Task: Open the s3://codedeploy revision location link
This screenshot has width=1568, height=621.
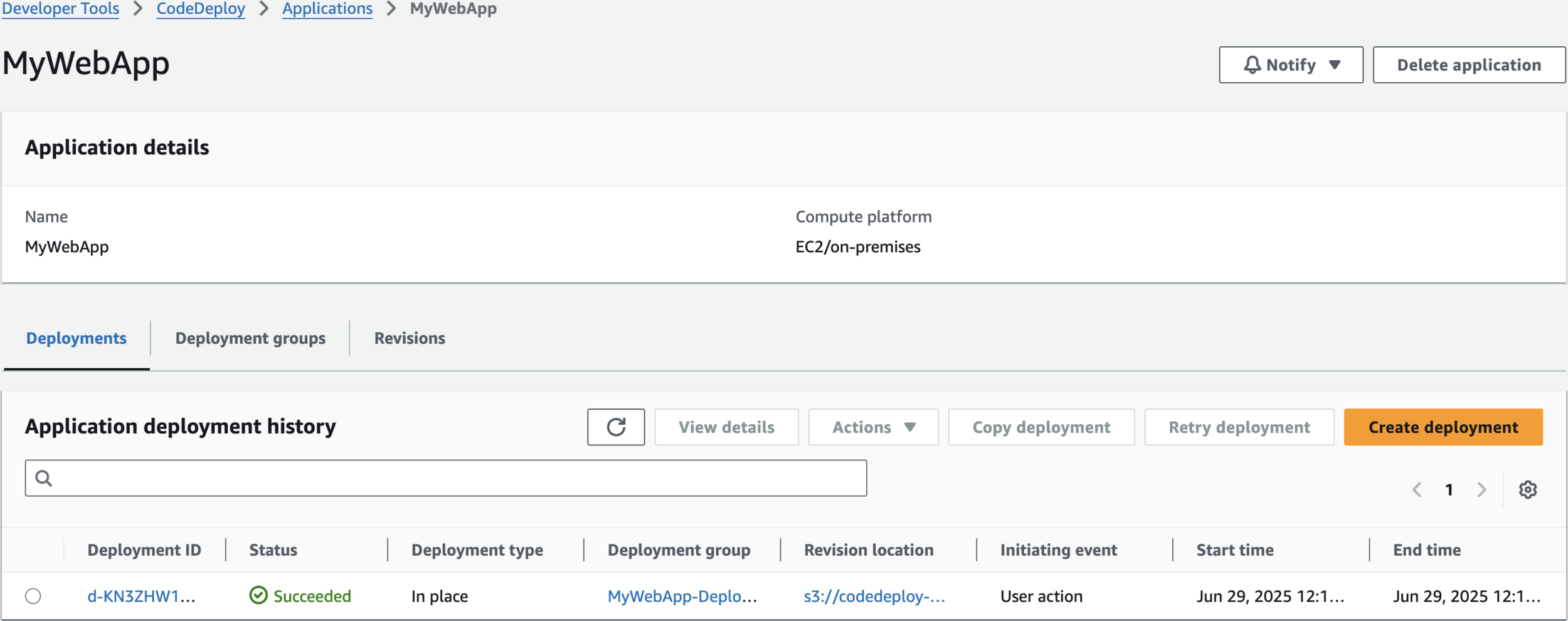Action: 874,596
